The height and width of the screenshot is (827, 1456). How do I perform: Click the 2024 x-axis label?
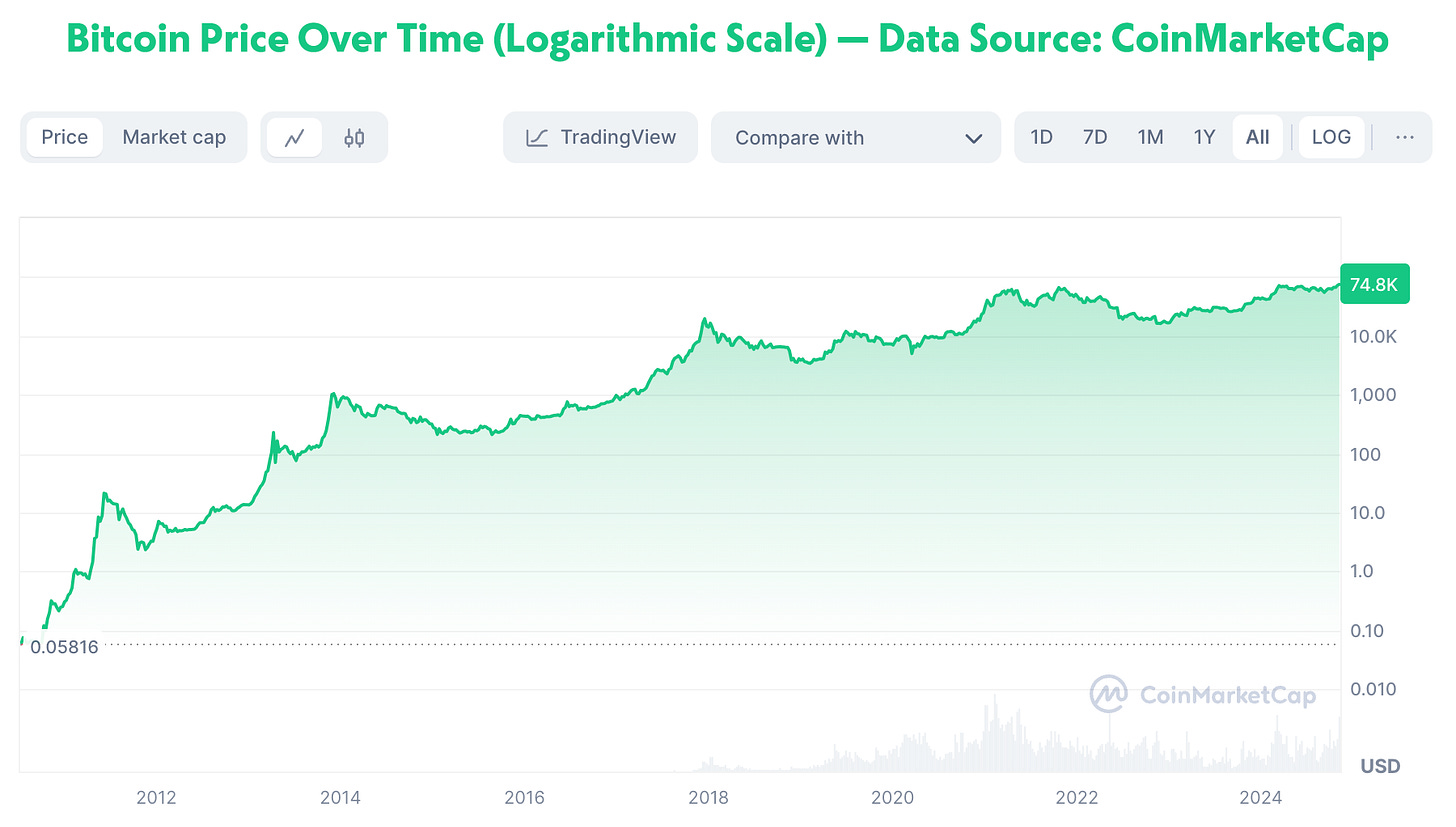tap(1261, 797)
